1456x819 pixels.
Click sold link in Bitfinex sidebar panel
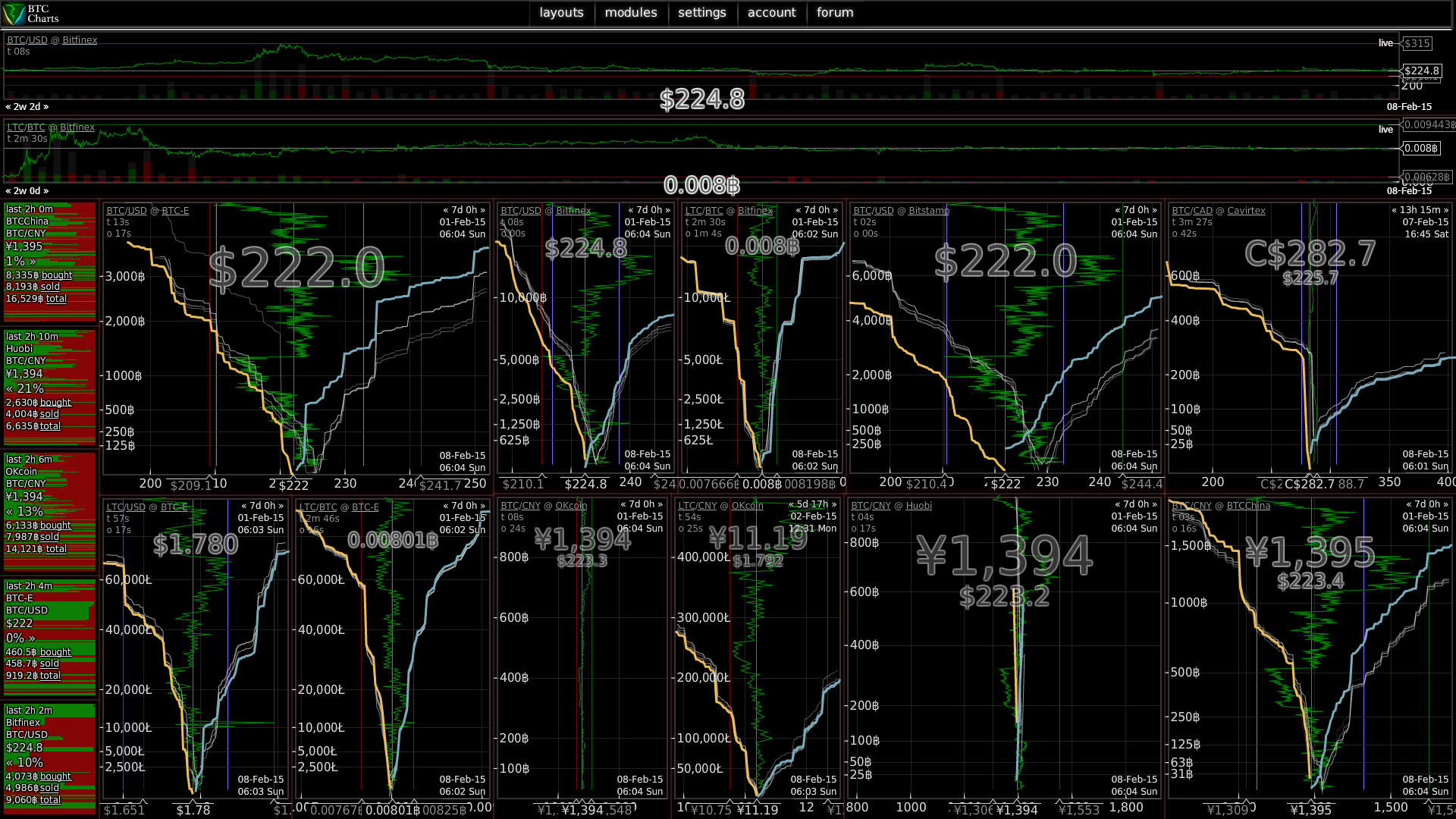[49, 788]
